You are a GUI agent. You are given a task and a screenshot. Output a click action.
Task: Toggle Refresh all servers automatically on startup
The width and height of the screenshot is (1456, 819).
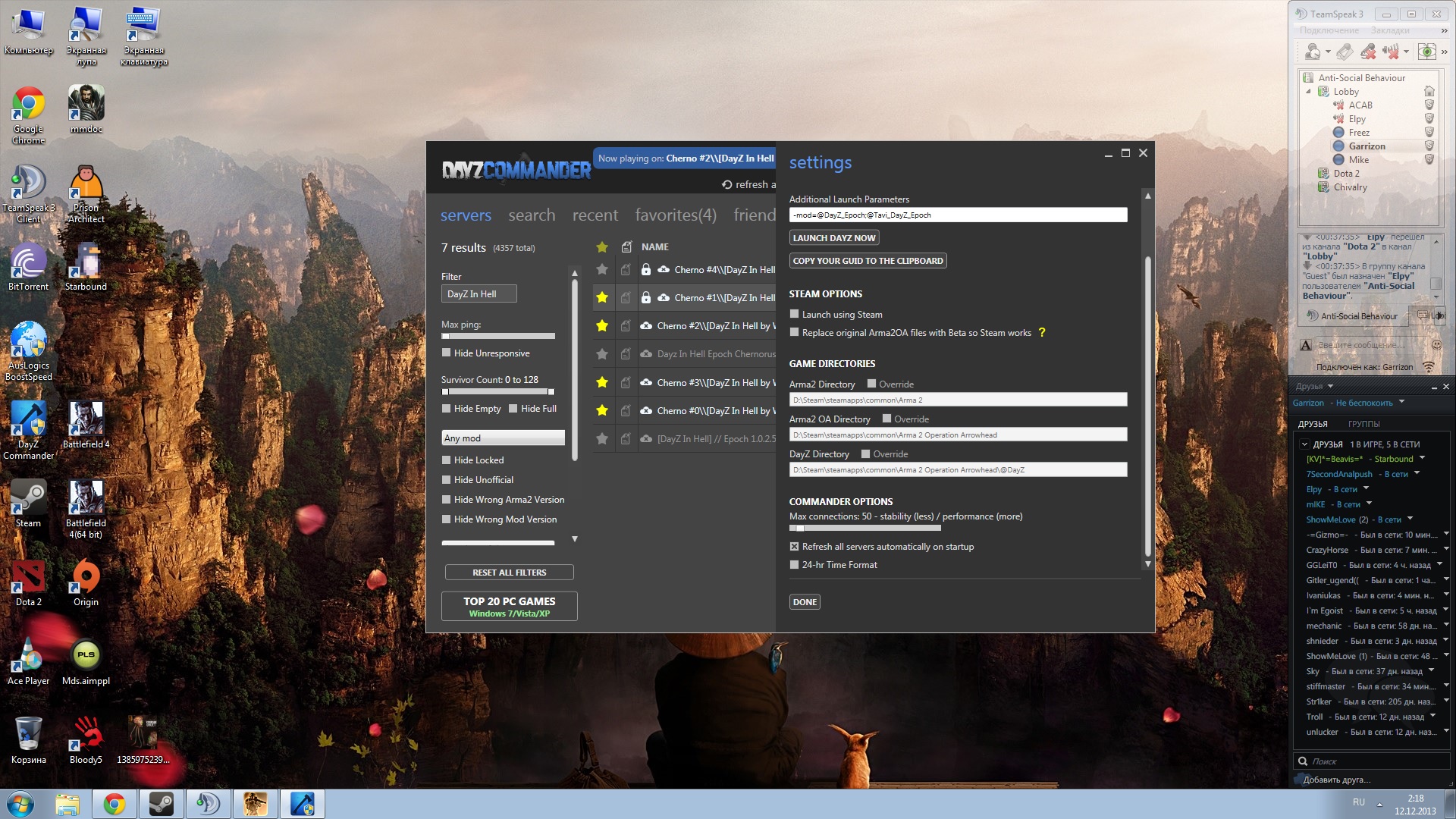(x=794, y=546)
